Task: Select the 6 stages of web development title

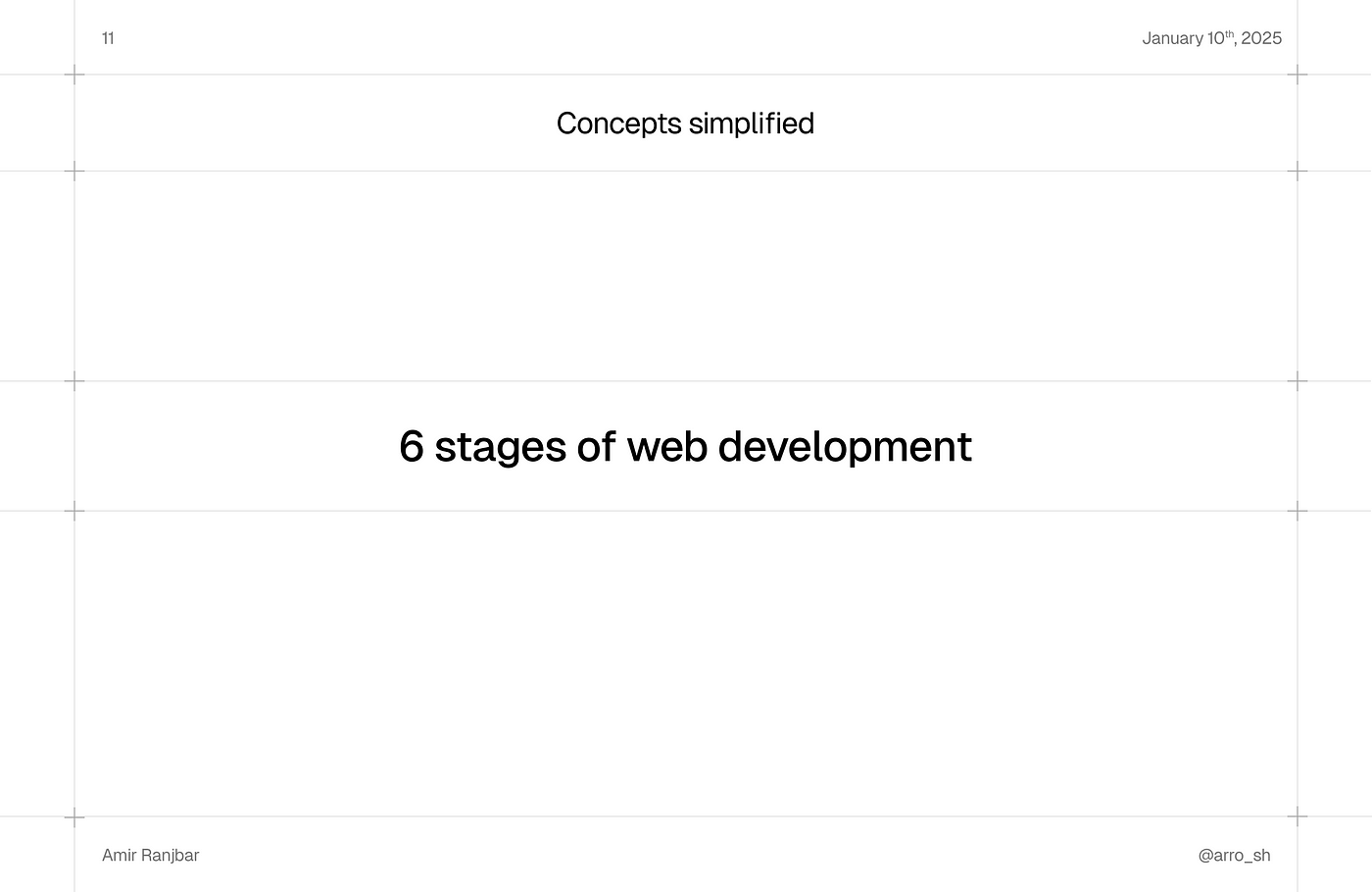Action: point(685,447)
